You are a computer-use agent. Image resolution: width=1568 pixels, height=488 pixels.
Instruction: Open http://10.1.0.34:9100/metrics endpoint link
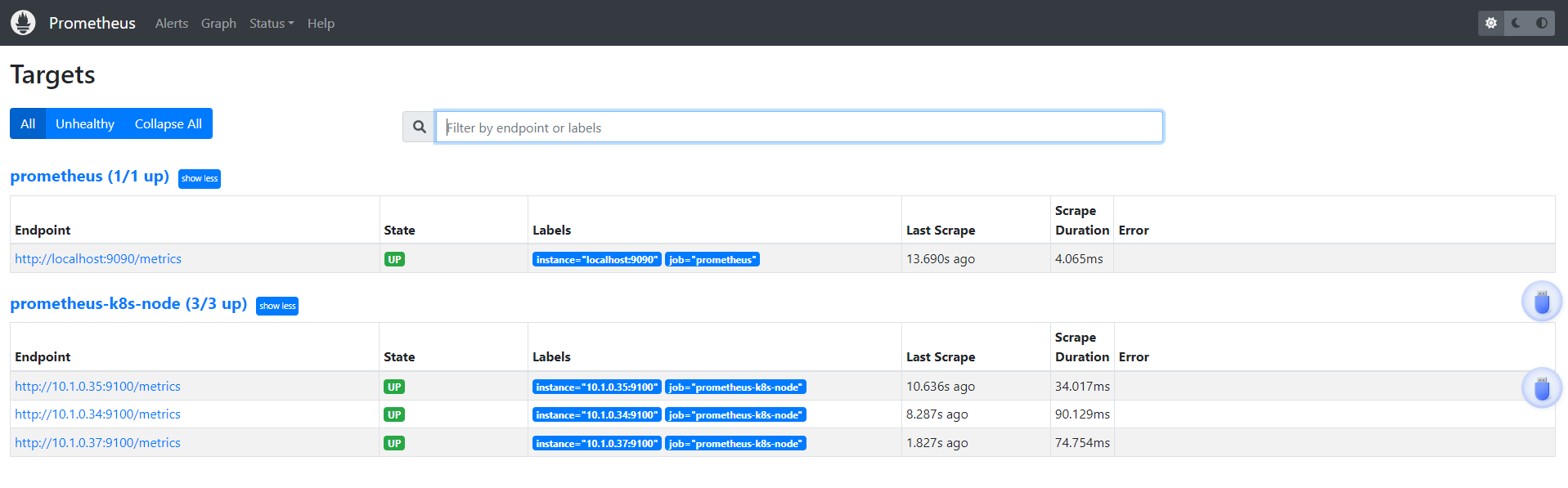[x=97, y=414]
